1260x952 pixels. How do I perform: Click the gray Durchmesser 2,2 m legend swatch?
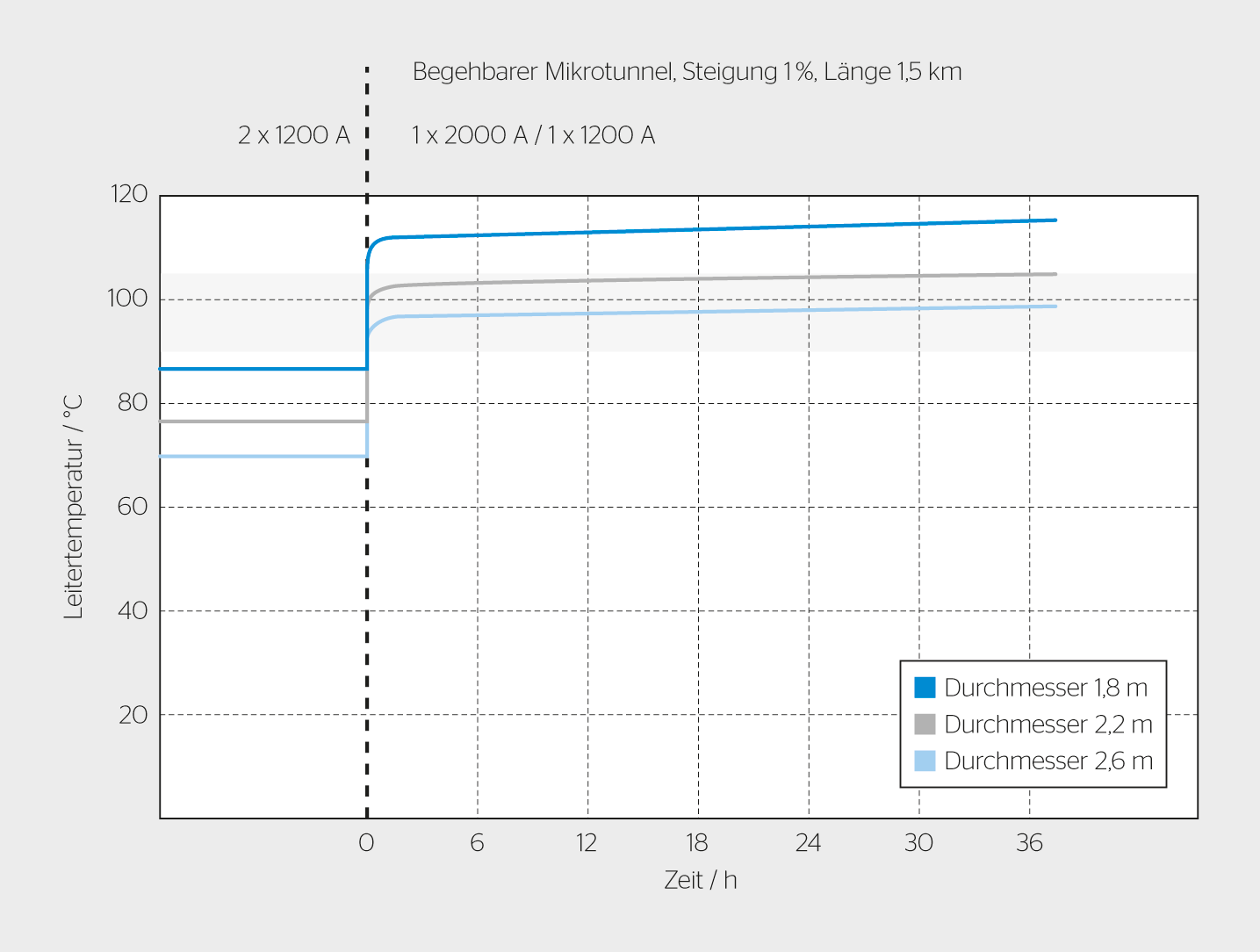(x=925, y=725)
